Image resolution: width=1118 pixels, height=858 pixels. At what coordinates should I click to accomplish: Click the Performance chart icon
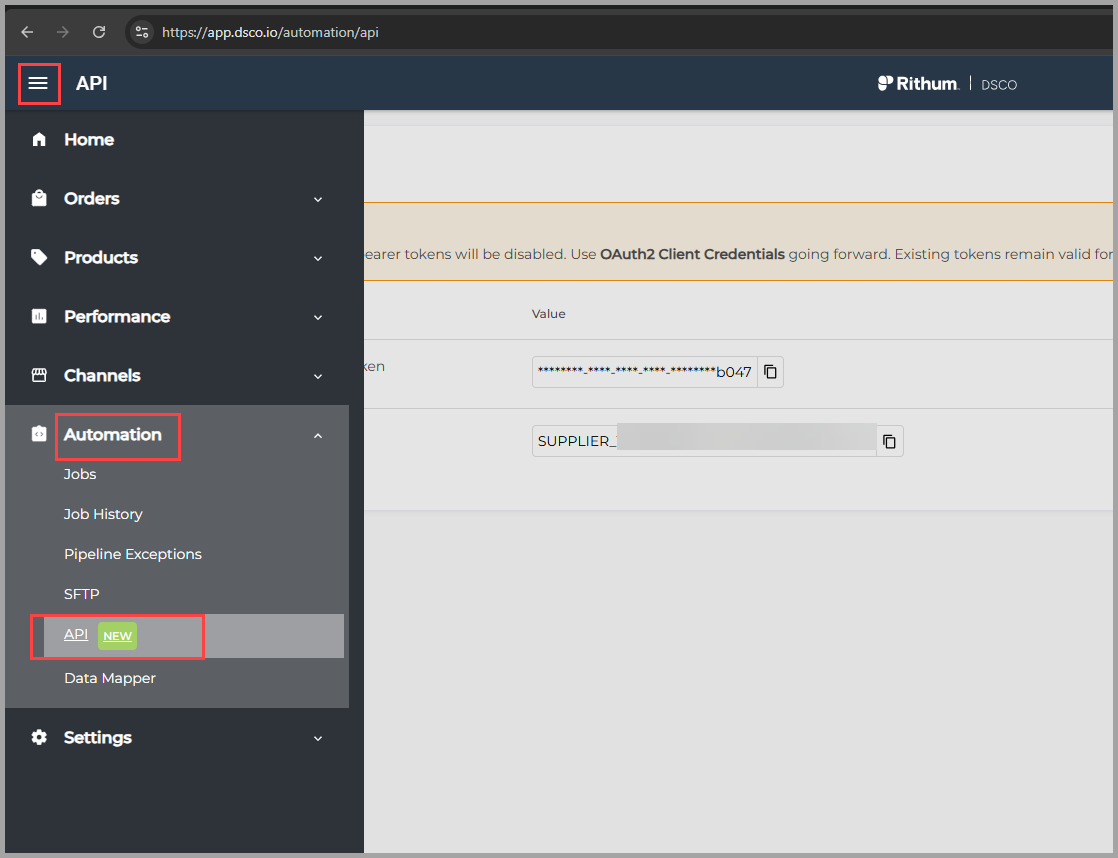[x=39, y=316]
